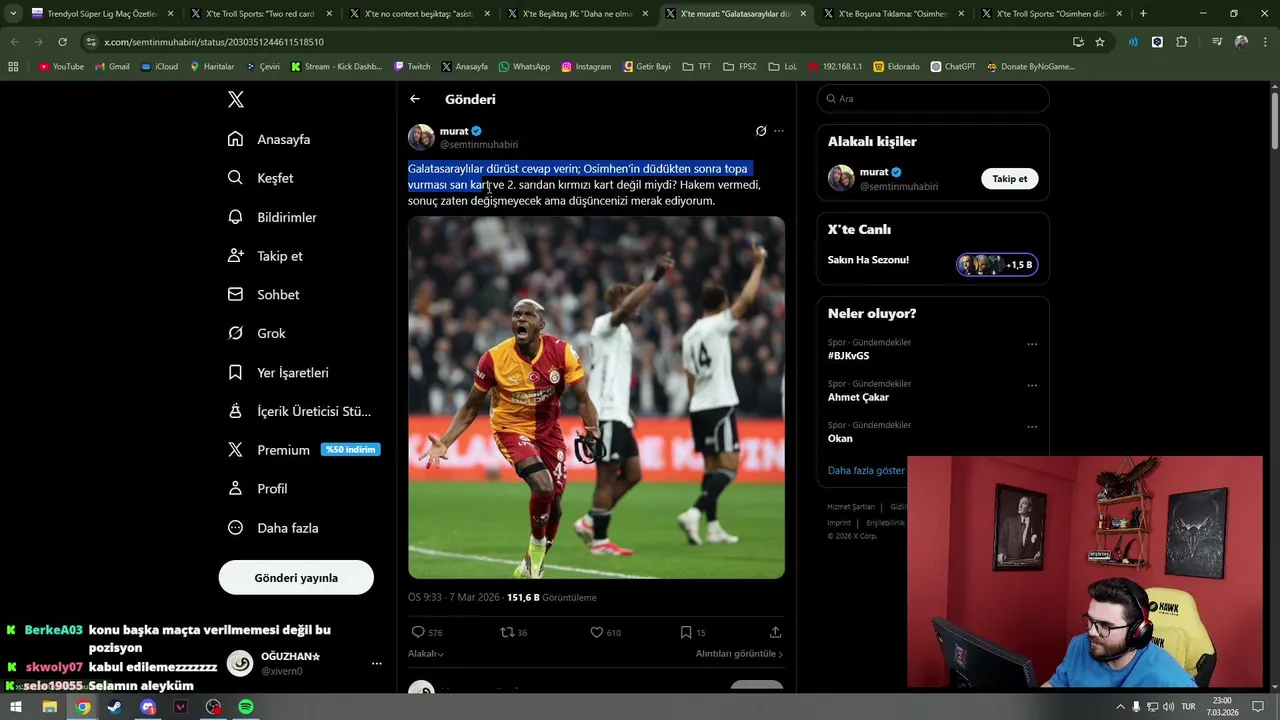Open the #BJKvGS trending topic

848,356
